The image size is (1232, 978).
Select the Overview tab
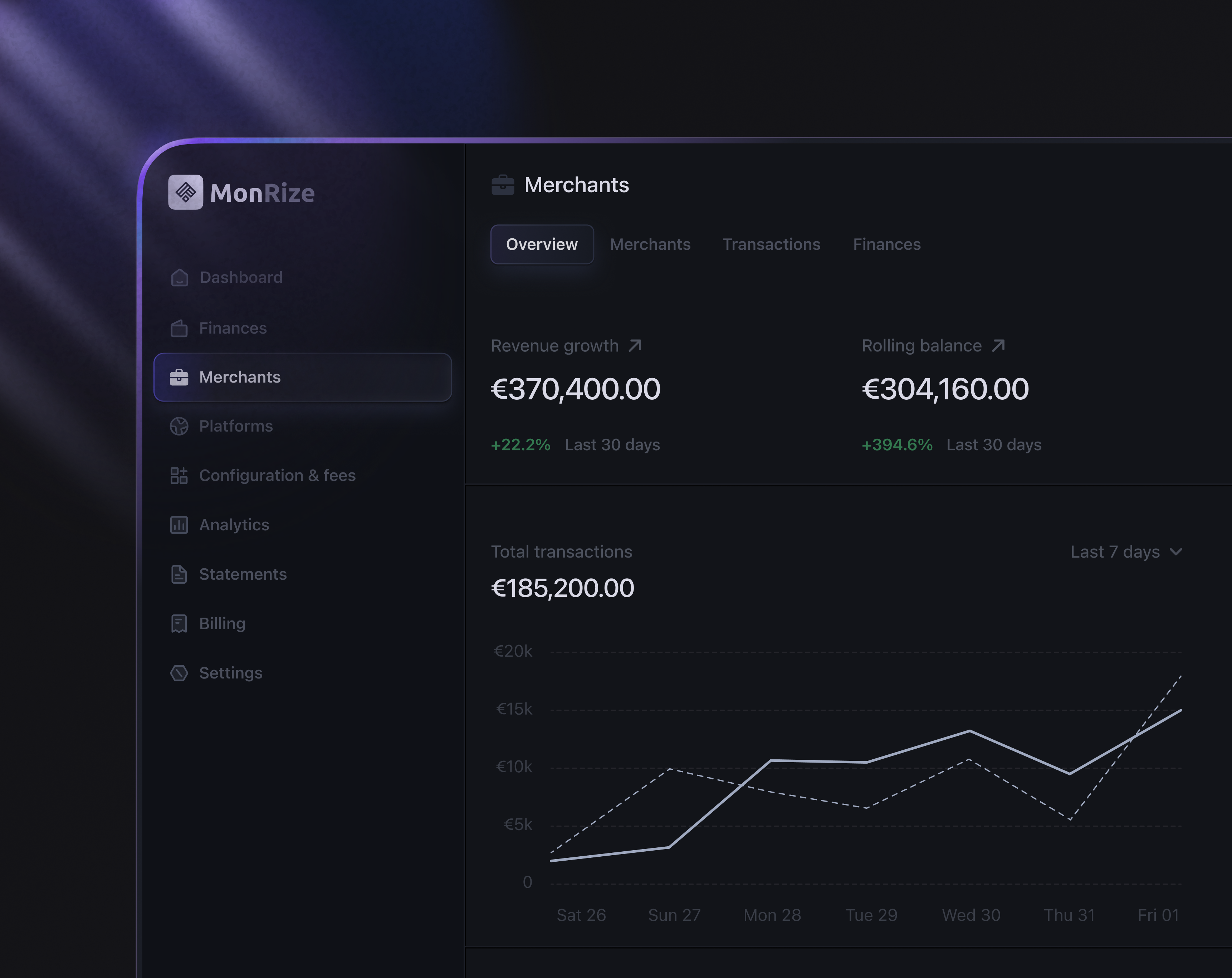[x=542, y=244]
